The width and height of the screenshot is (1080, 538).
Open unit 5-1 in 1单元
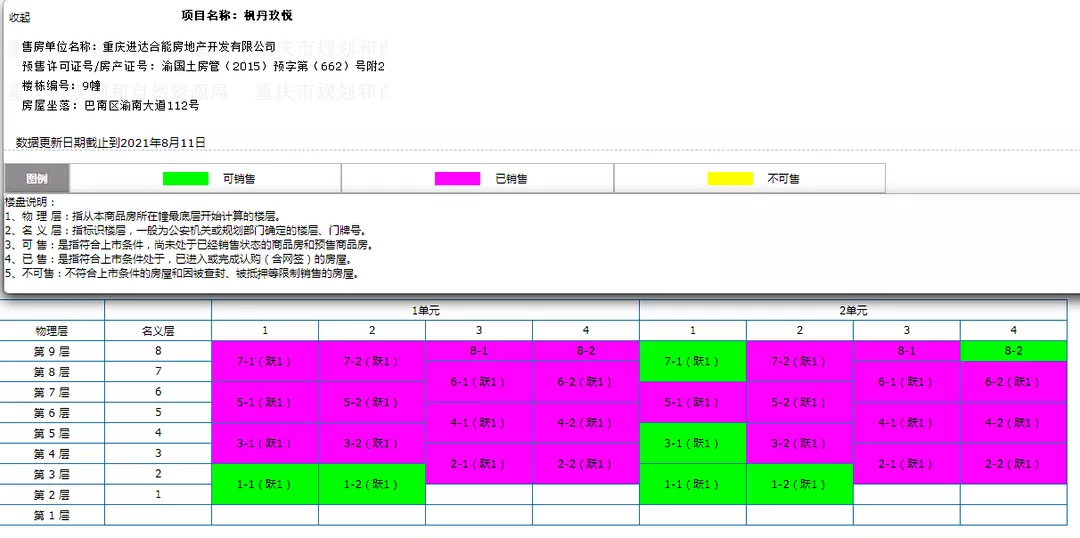(265, 402)
